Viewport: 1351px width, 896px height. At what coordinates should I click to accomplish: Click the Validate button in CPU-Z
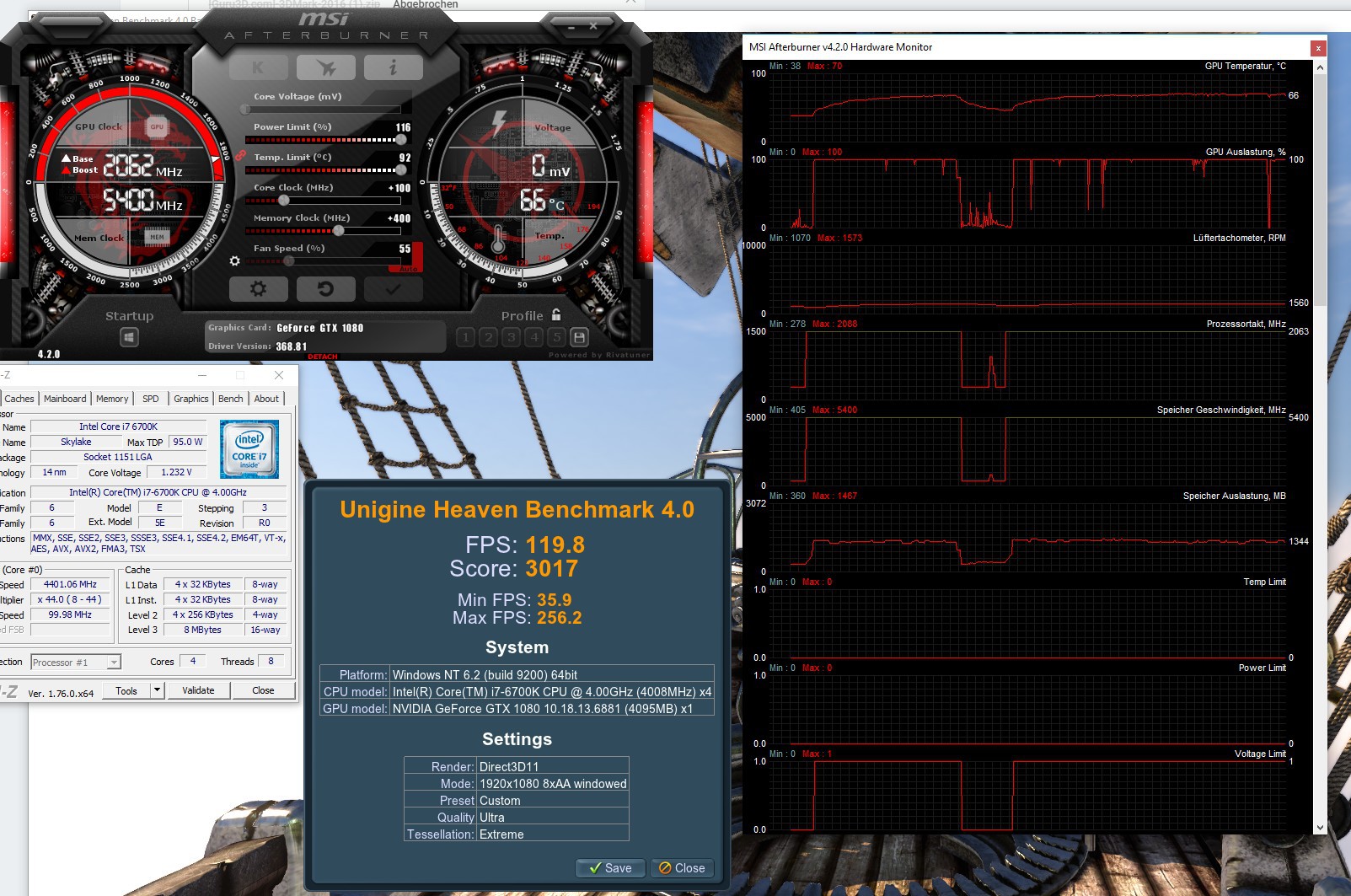198,690
